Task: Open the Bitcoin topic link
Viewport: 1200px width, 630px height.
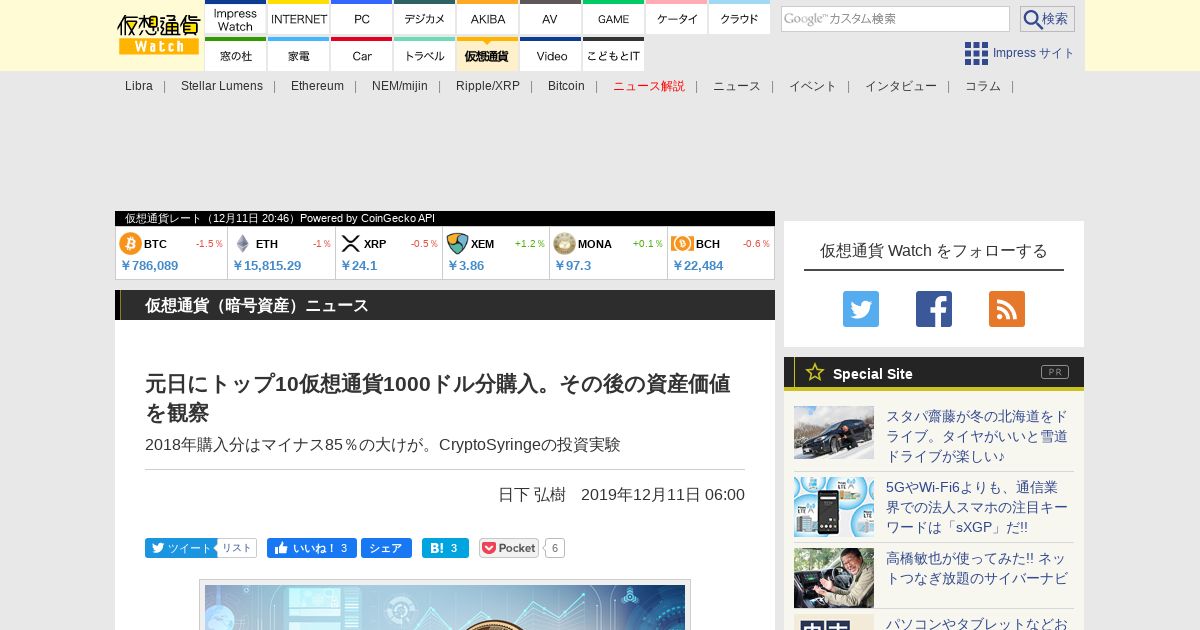Action: [x=566, y=86]
